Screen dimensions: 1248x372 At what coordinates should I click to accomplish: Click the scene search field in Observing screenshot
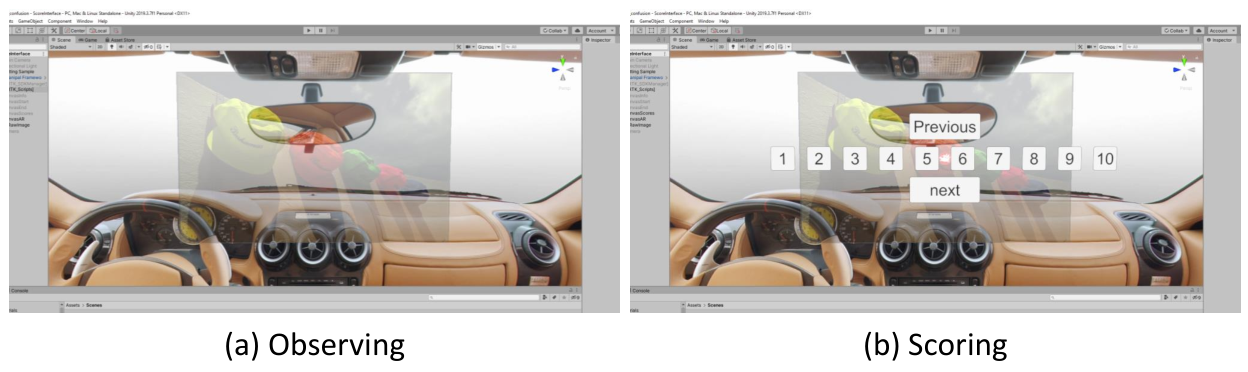tap(542, 47)
